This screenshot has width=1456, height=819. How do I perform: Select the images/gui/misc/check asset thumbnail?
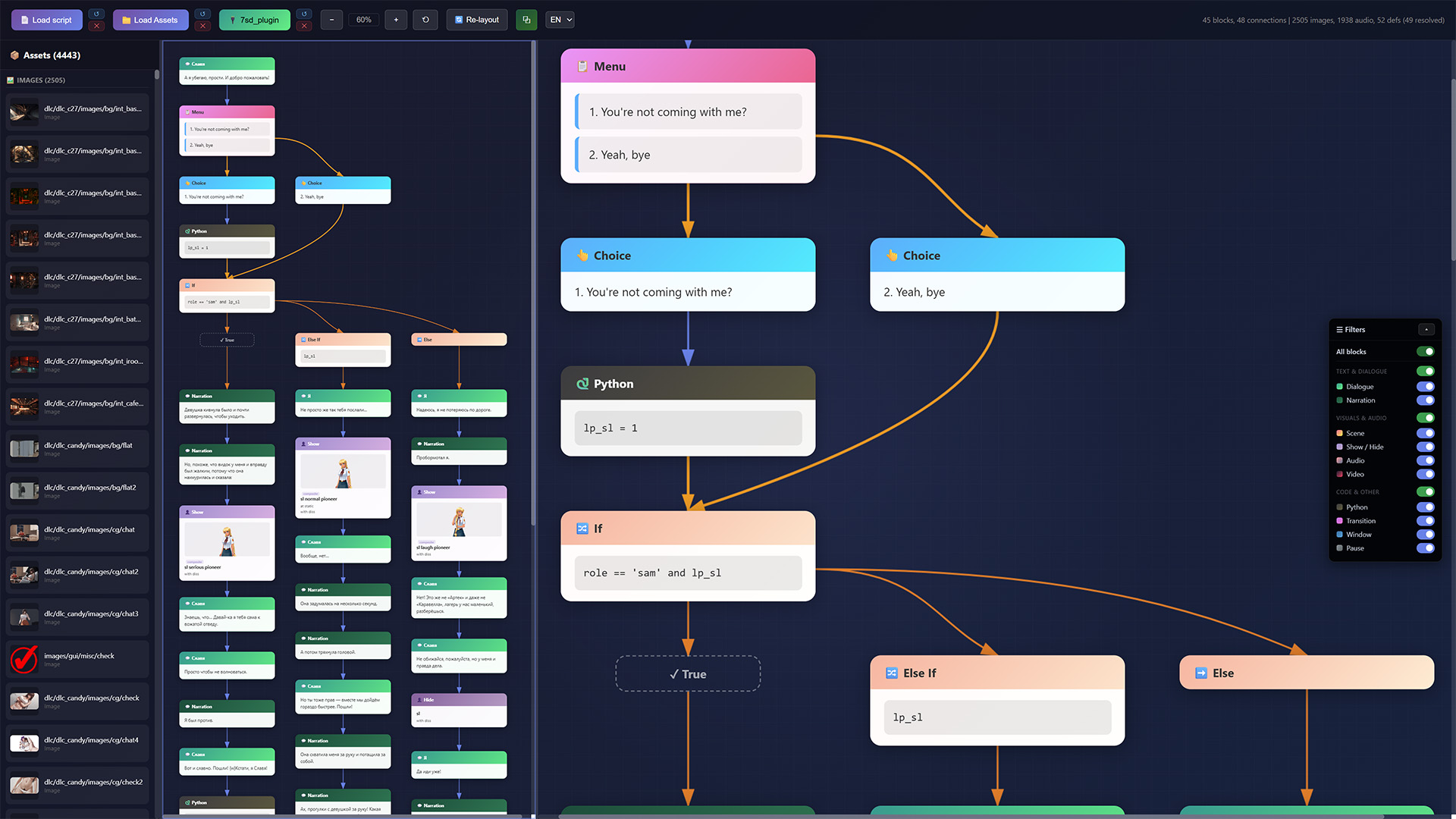click(x=24, y=659)
